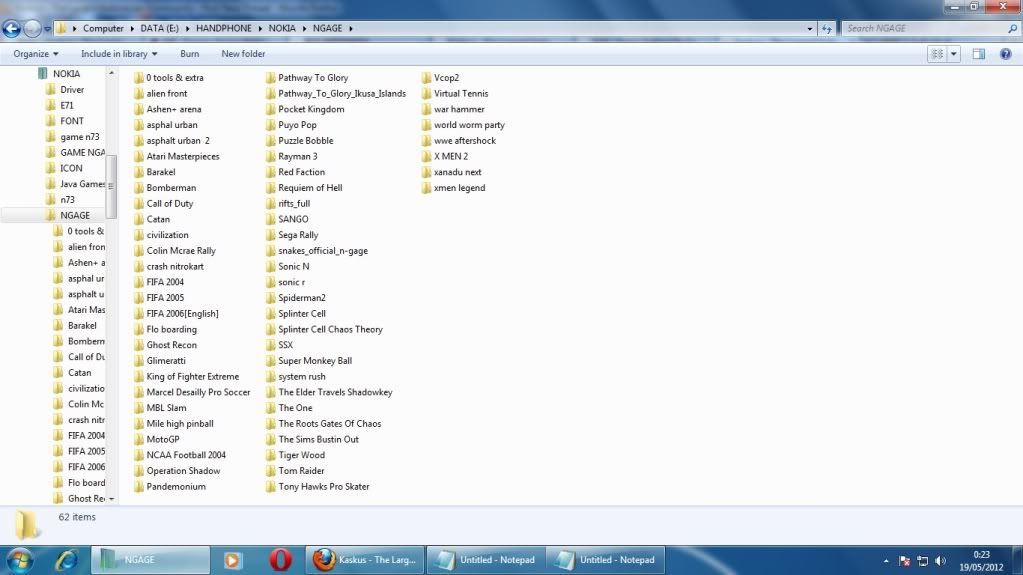Open the recent locations dropdown arrow
Image resolution: width=1023 pixels, height=575 pixels.
pos(47,29)
